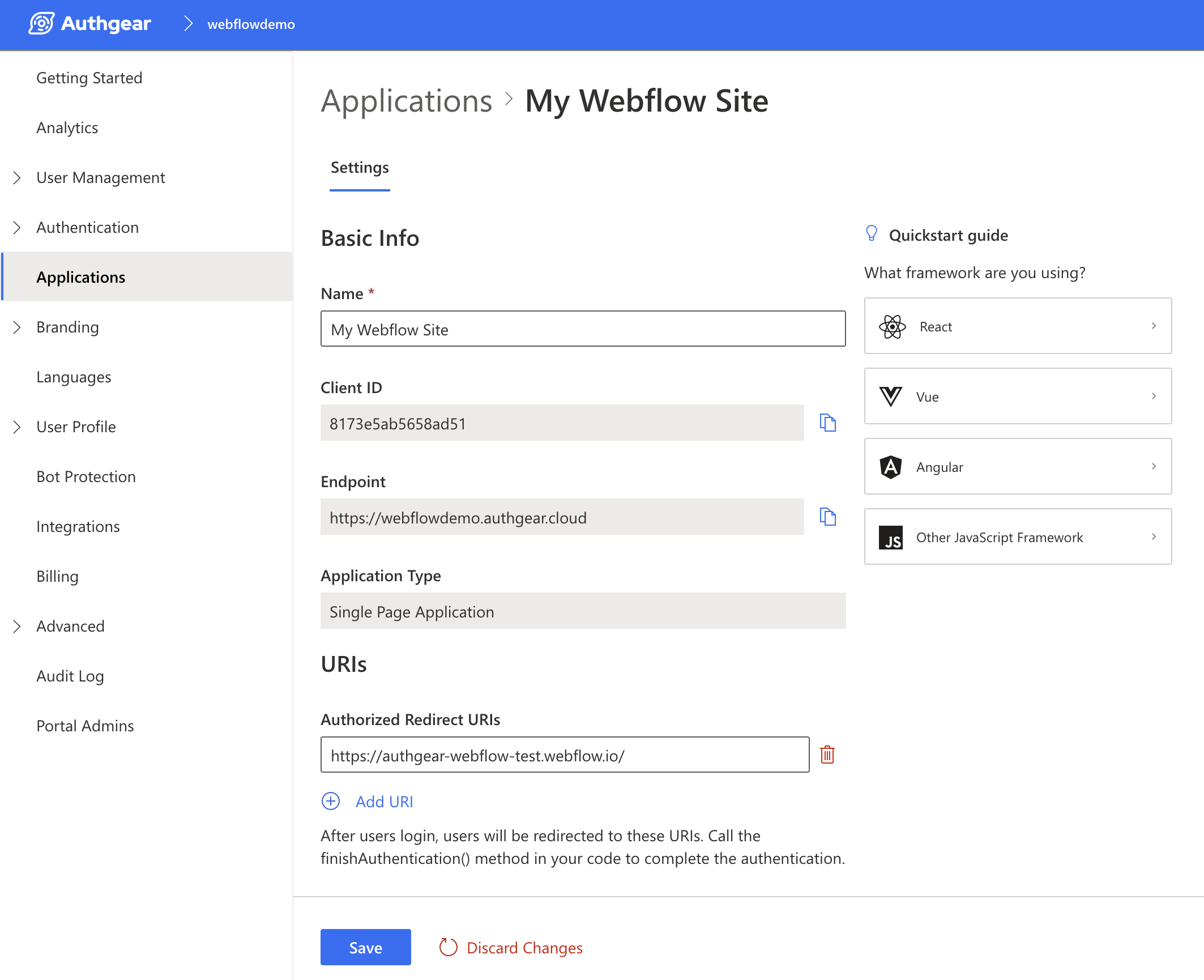The width and height of the screenshot is (1204, 980).
Task: Copy the Endpoint URL
Action: pyautogui.click(x=827, y=517)
